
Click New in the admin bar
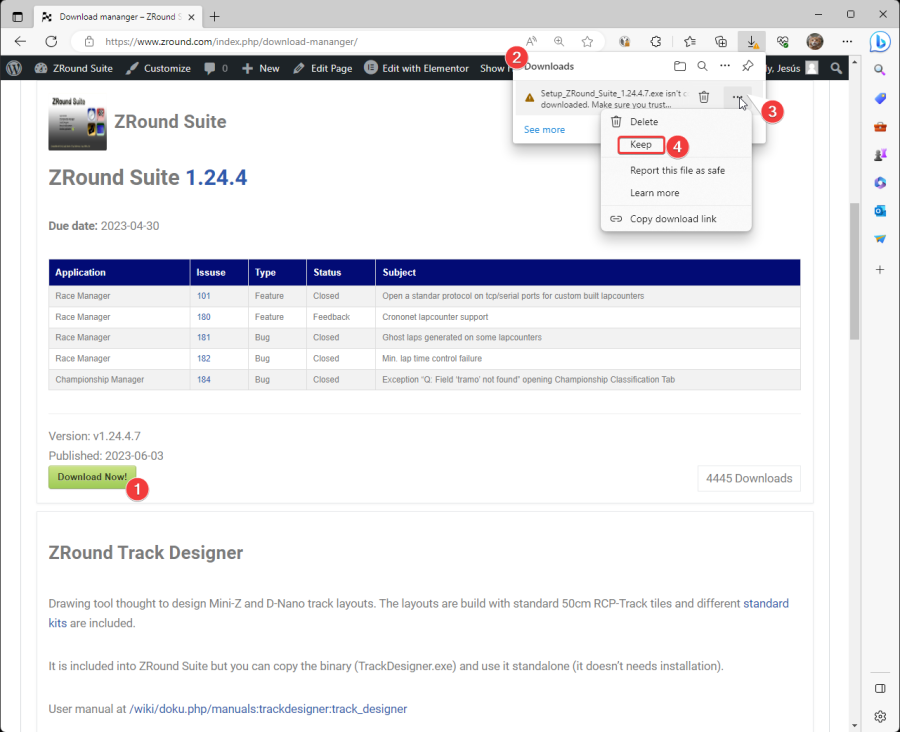coord(261,68)
